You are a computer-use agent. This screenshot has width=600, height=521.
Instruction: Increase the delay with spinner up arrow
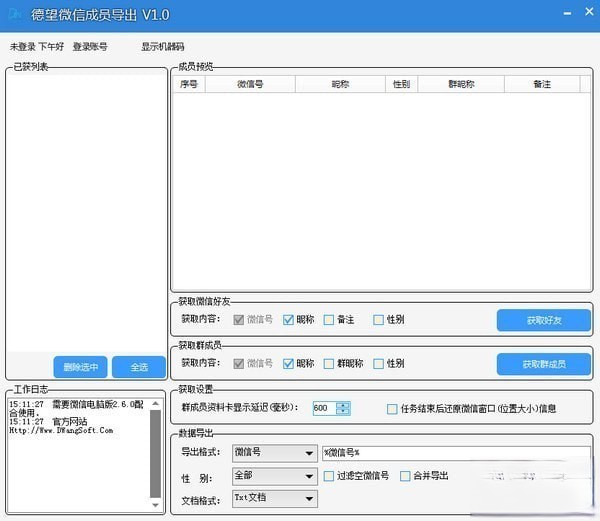[x=343, y=405]
